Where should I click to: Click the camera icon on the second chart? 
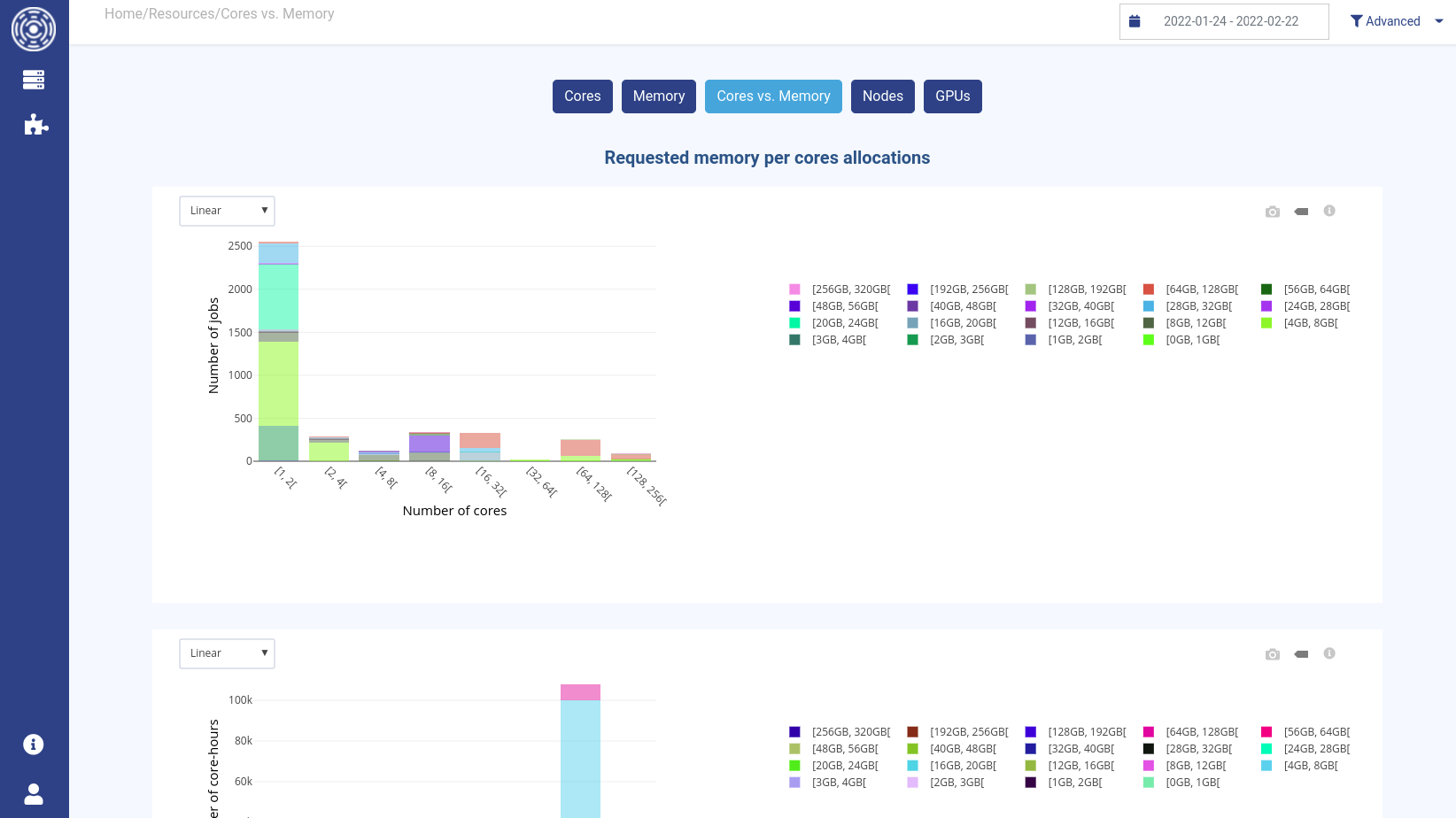1273,654
